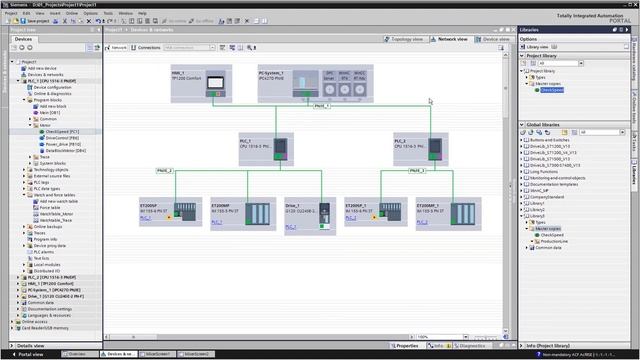Switch to Topology view tab

404,39
